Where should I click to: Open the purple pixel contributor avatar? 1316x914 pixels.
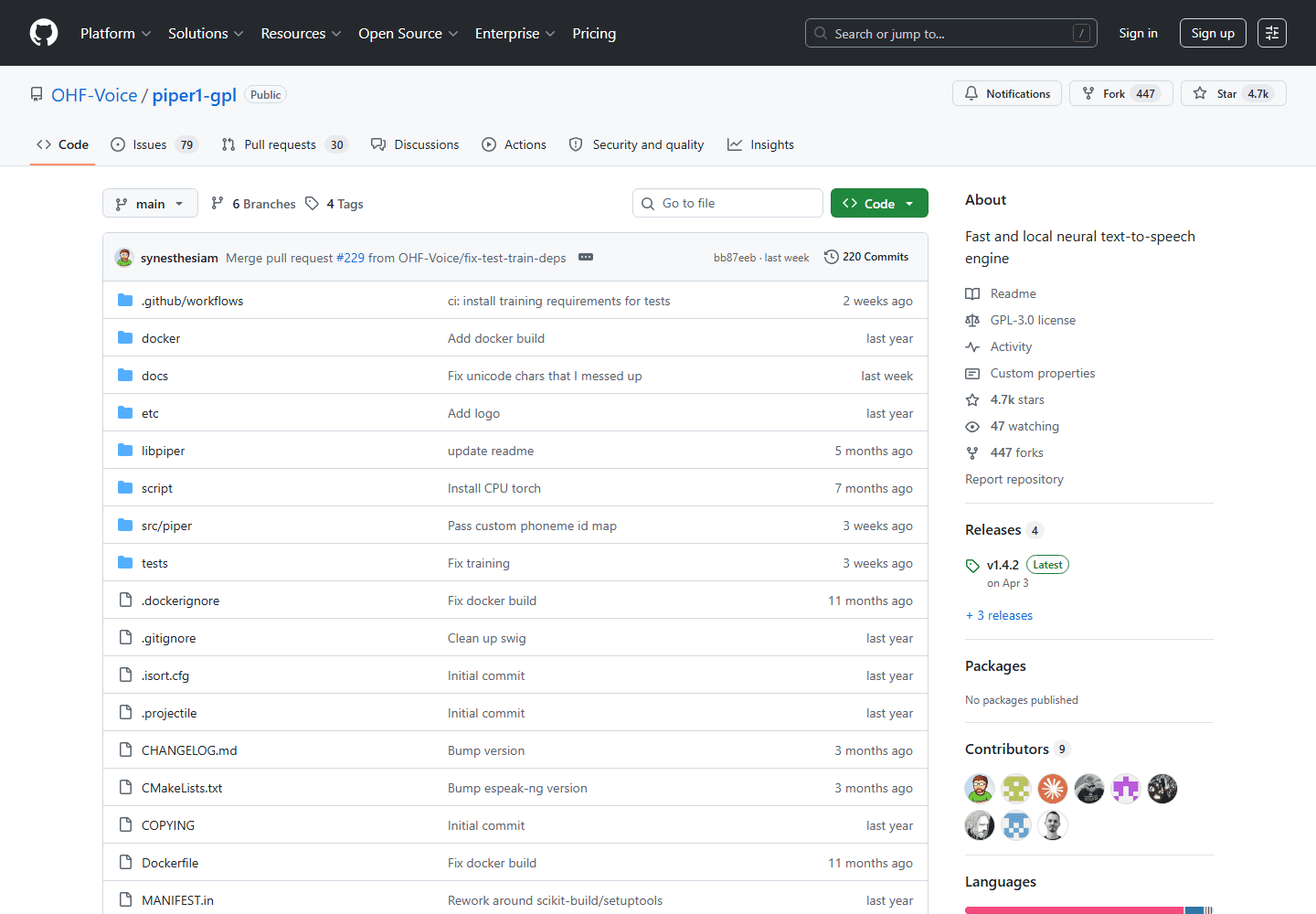tap(1126, 788)
